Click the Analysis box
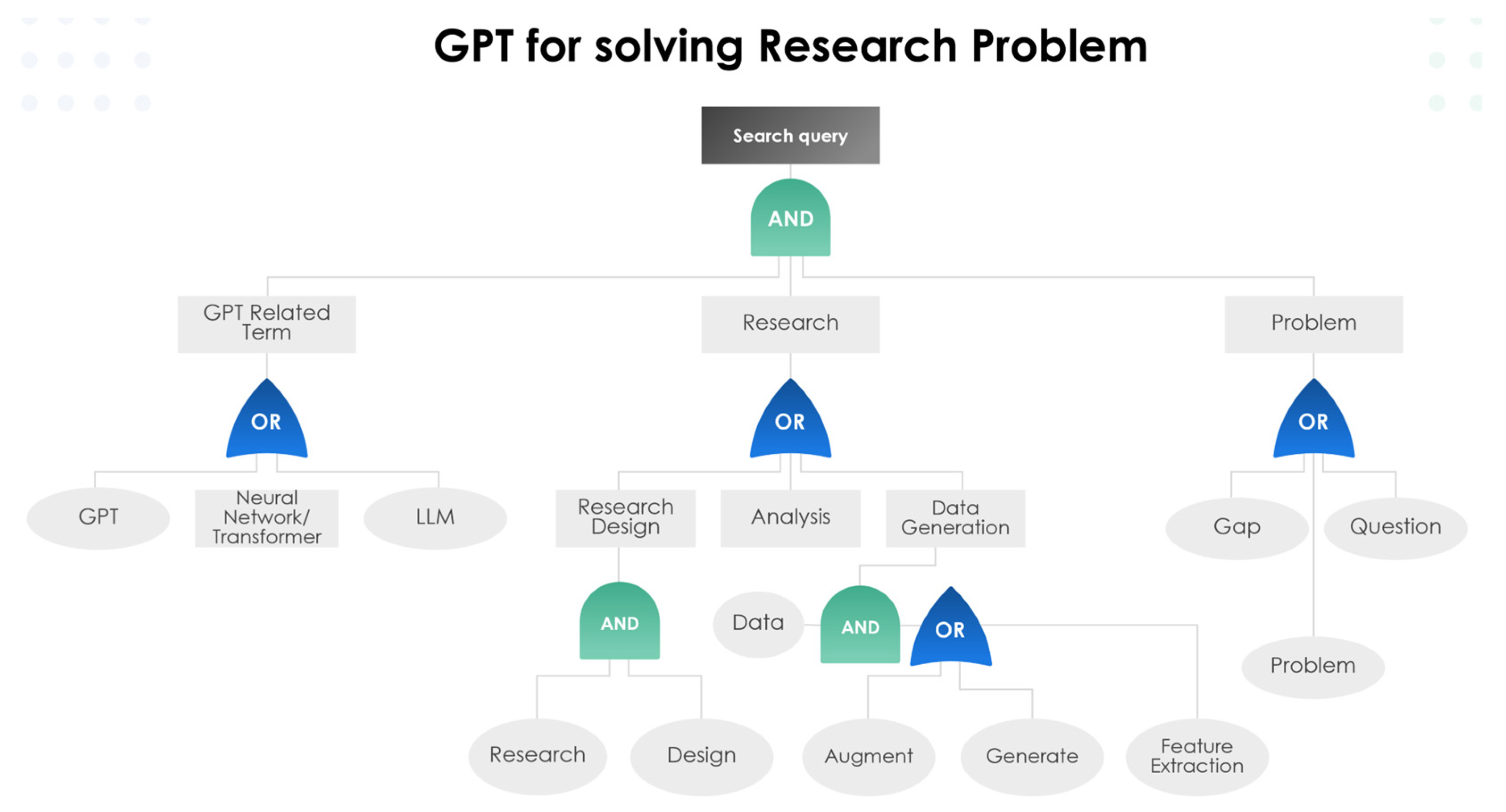This screenshot has height=812, width=1506. (790, 518)
